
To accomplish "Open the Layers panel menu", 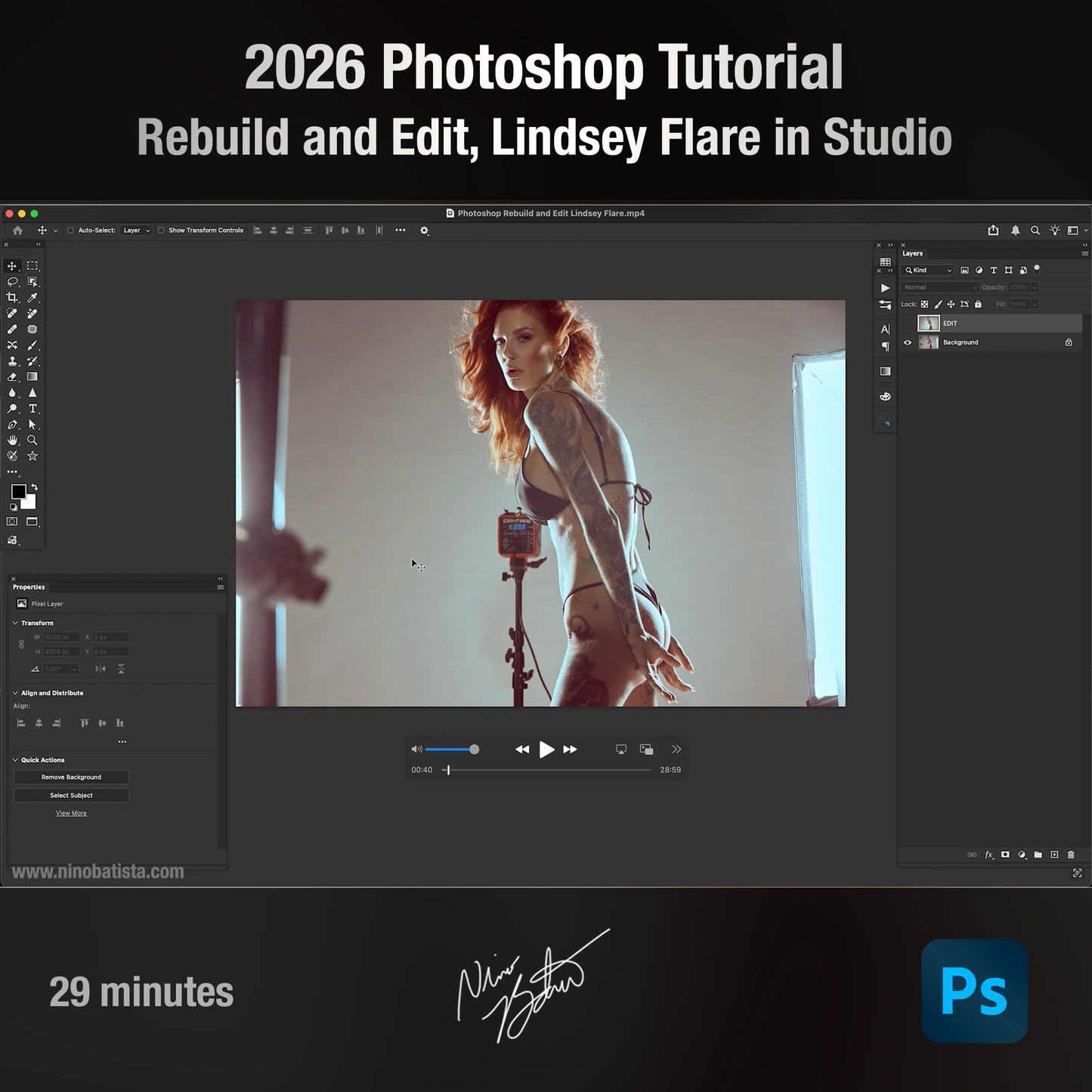I will tap(1084, 252).
